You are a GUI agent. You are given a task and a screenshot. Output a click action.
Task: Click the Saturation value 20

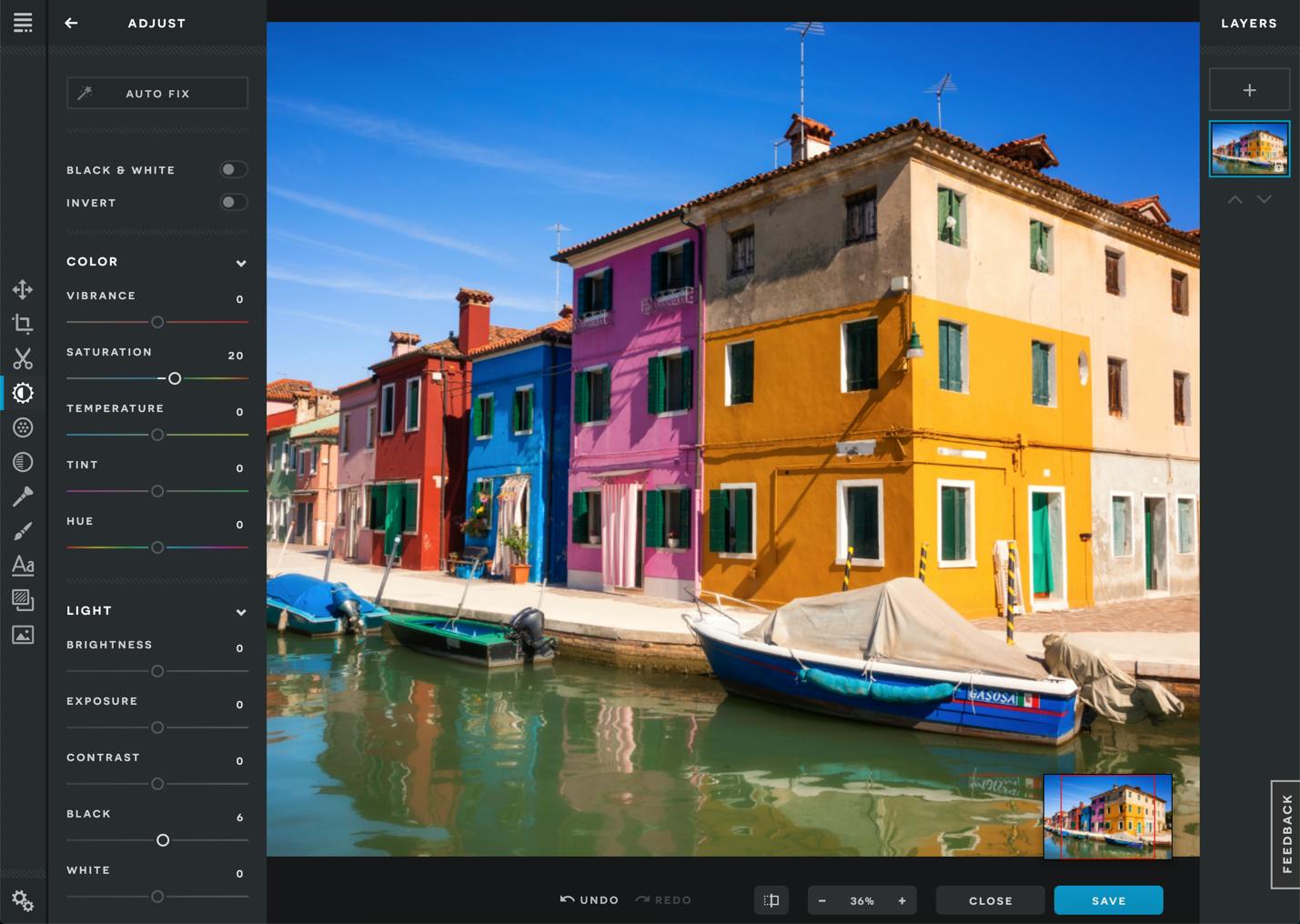click(236, 356)
